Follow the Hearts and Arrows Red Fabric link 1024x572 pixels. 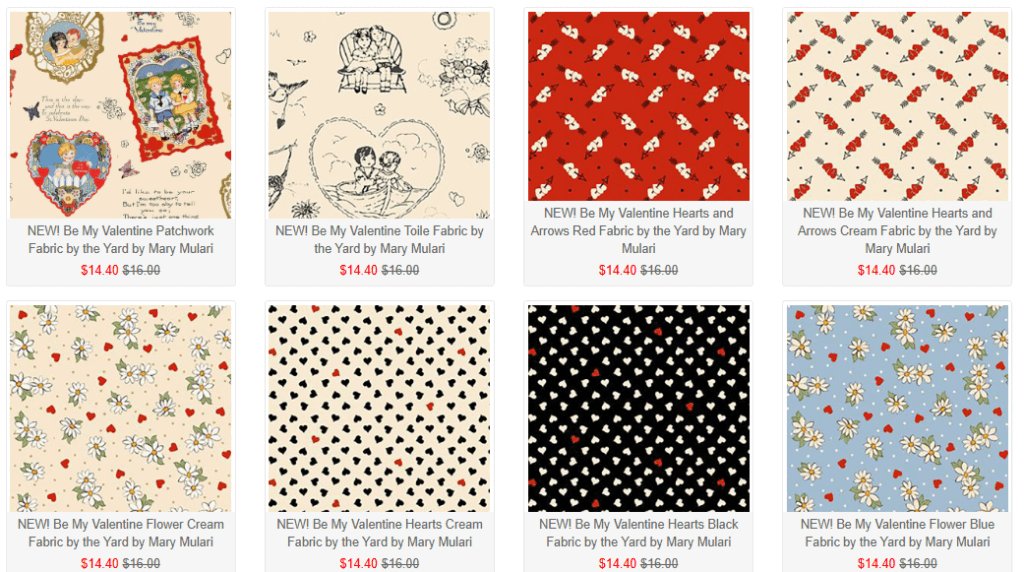click(x=639, y=230)
